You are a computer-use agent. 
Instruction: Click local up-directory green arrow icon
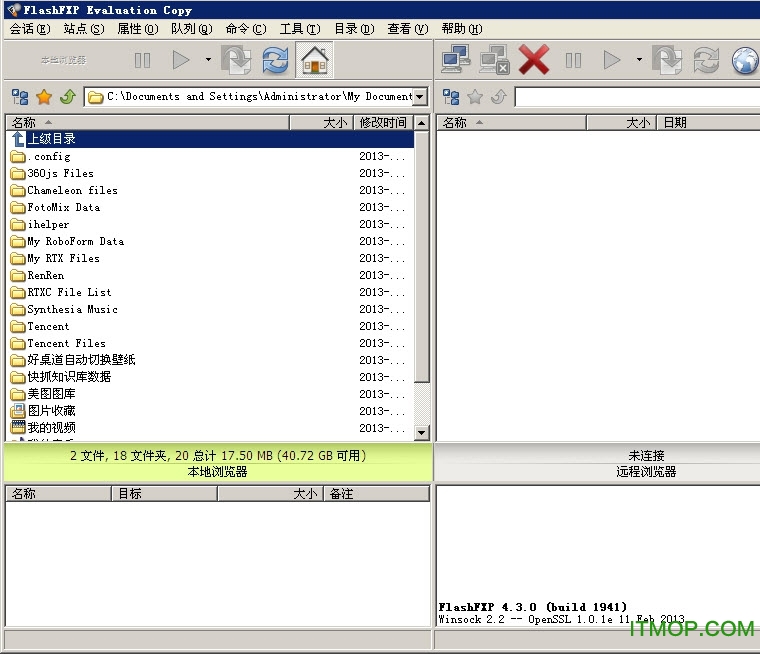(x=68, y=97)
